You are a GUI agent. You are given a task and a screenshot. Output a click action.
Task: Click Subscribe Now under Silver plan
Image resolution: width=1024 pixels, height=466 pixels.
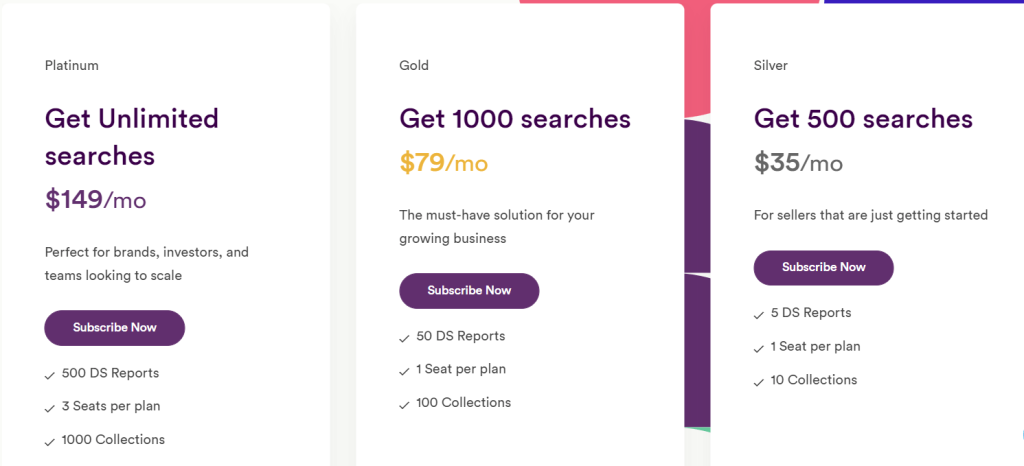point(824,268)
